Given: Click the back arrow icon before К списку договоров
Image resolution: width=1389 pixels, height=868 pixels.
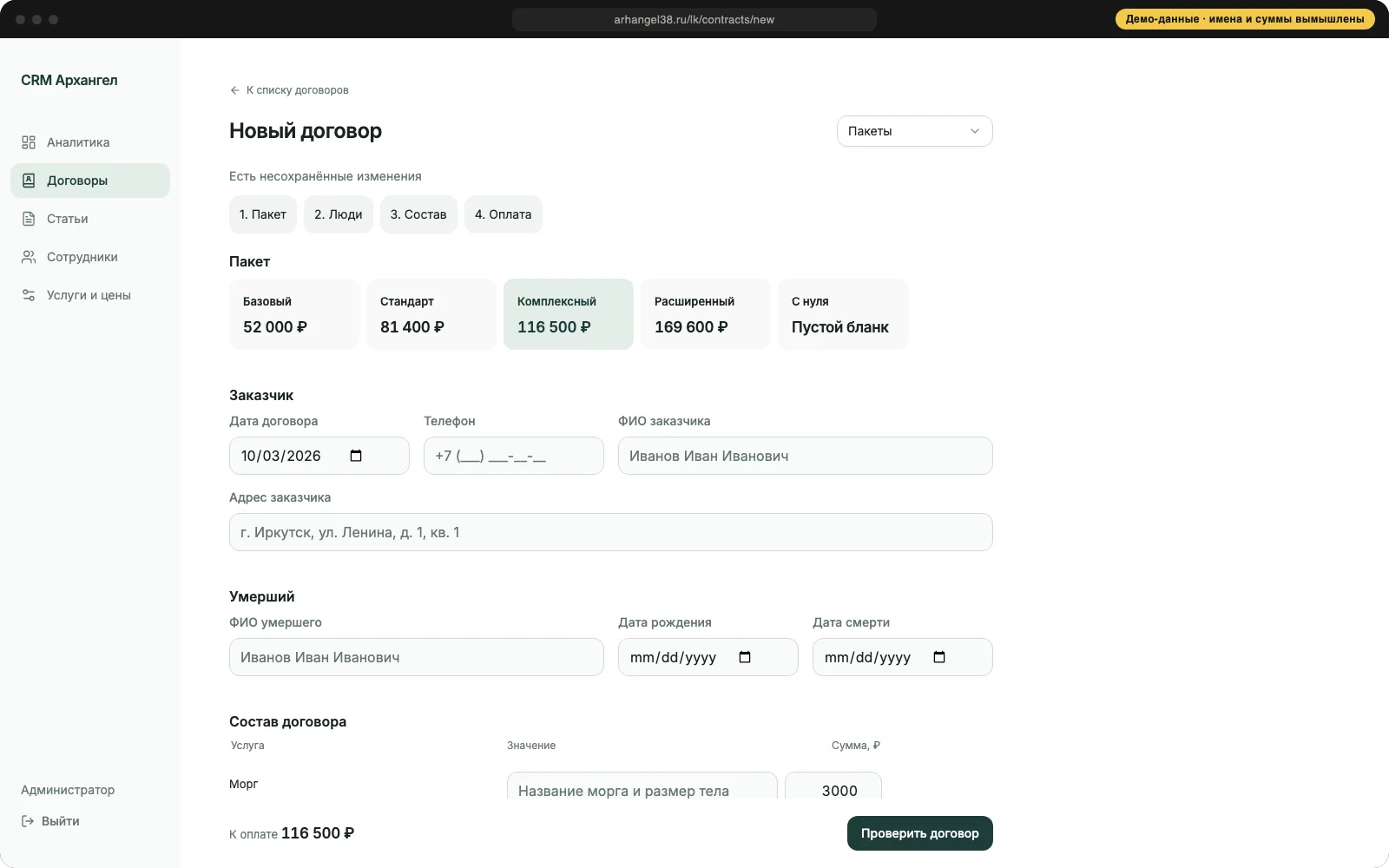Looking at the screenshot, I should pos(234,90).
